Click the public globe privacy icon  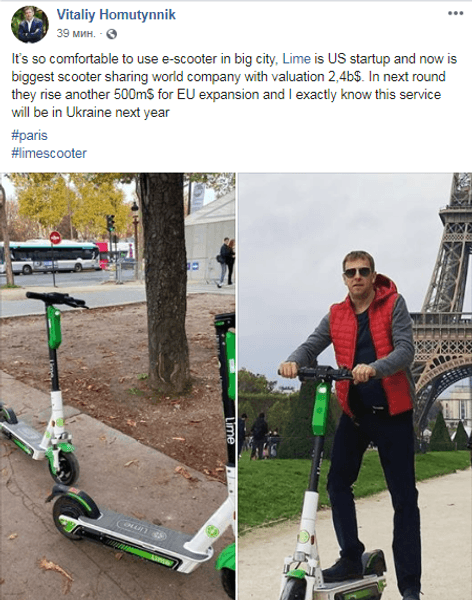[111, 34]
